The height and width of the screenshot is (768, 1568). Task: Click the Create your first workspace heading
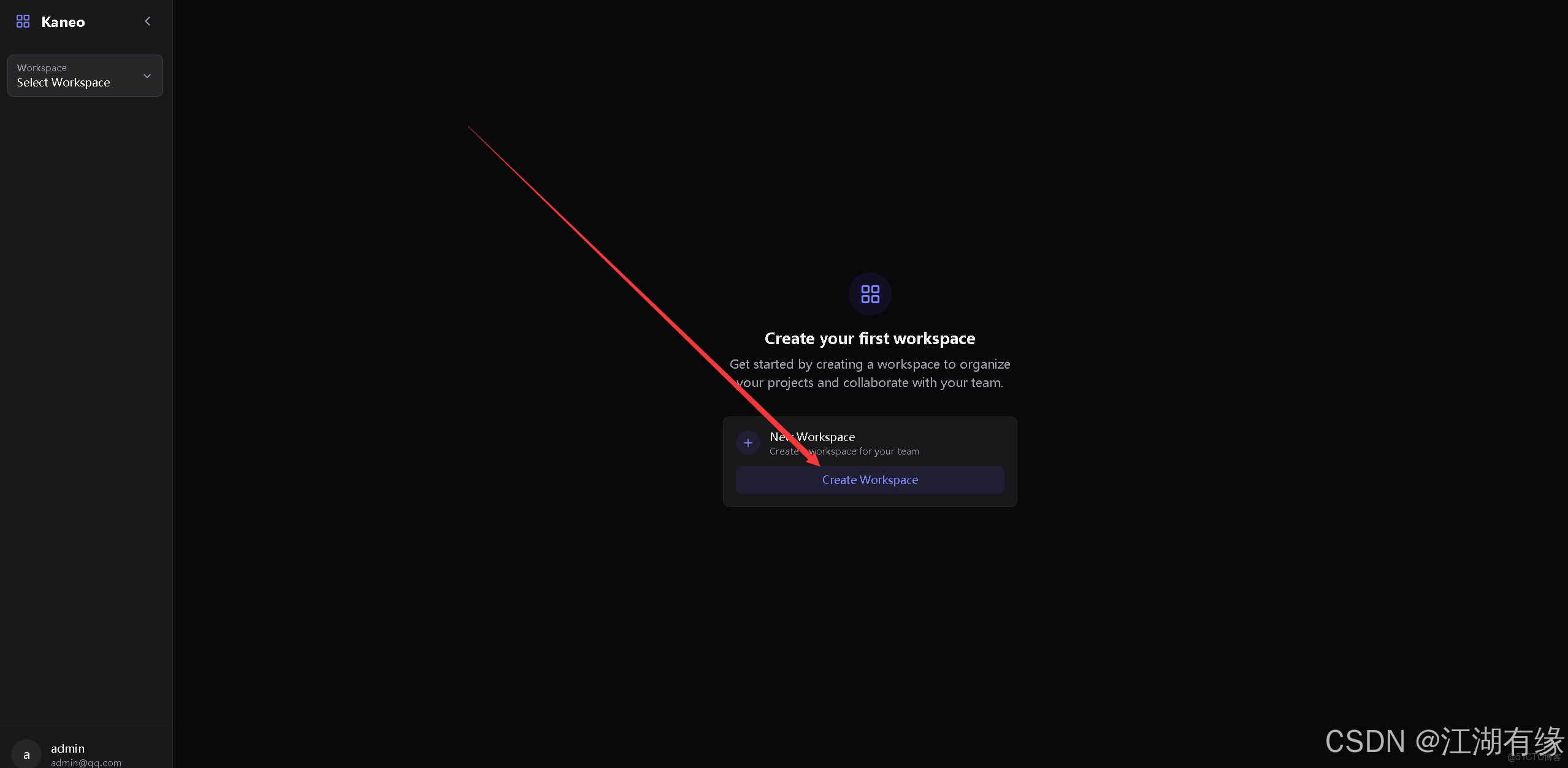tap(870, 339)
